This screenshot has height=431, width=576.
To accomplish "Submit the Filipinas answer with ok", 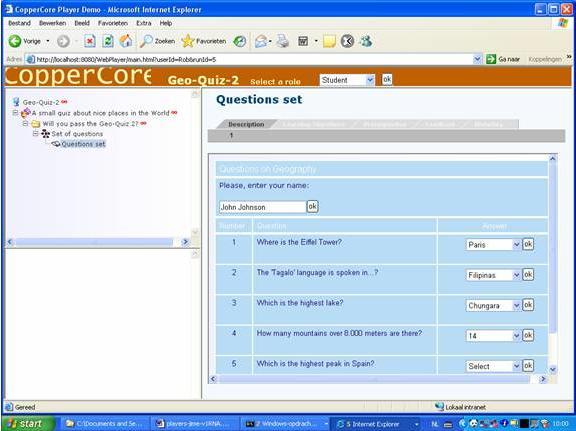I will click(528, 275).
